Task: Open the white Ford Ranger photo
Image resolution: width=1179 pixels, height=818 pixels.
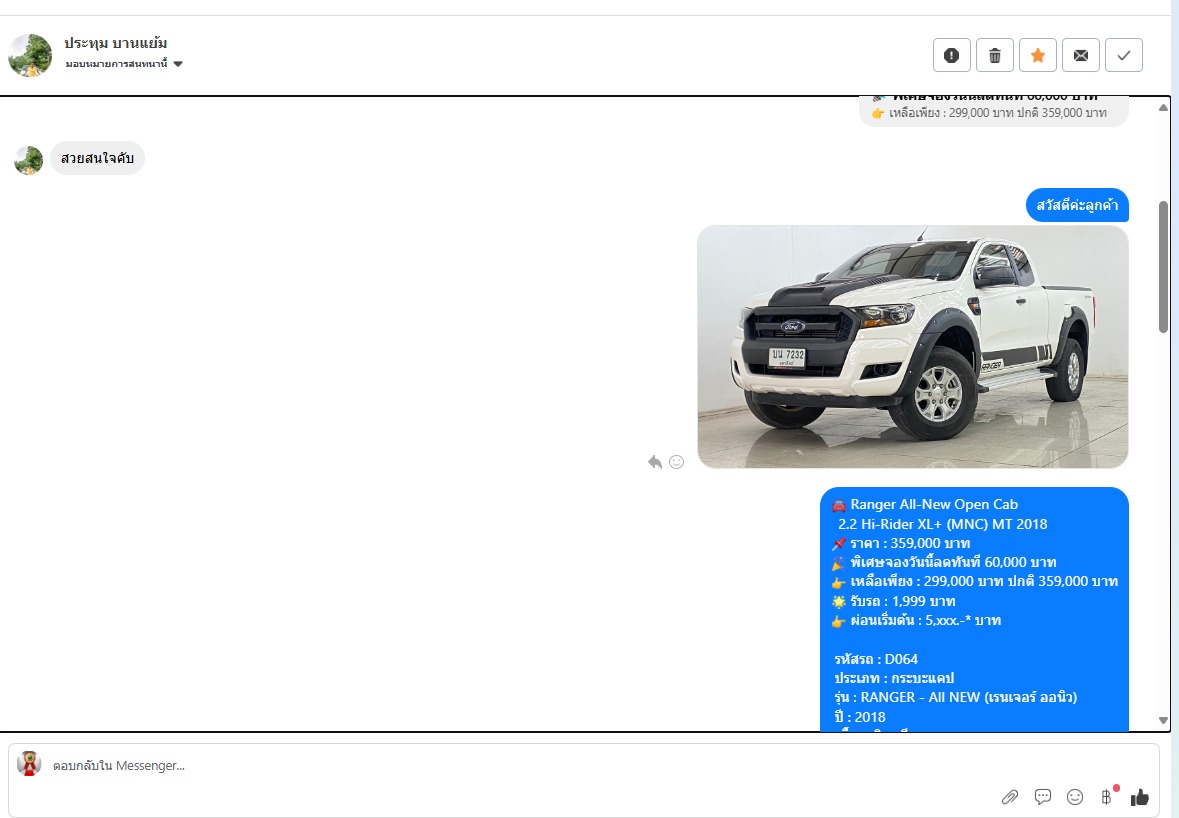Action: point(912,346)
